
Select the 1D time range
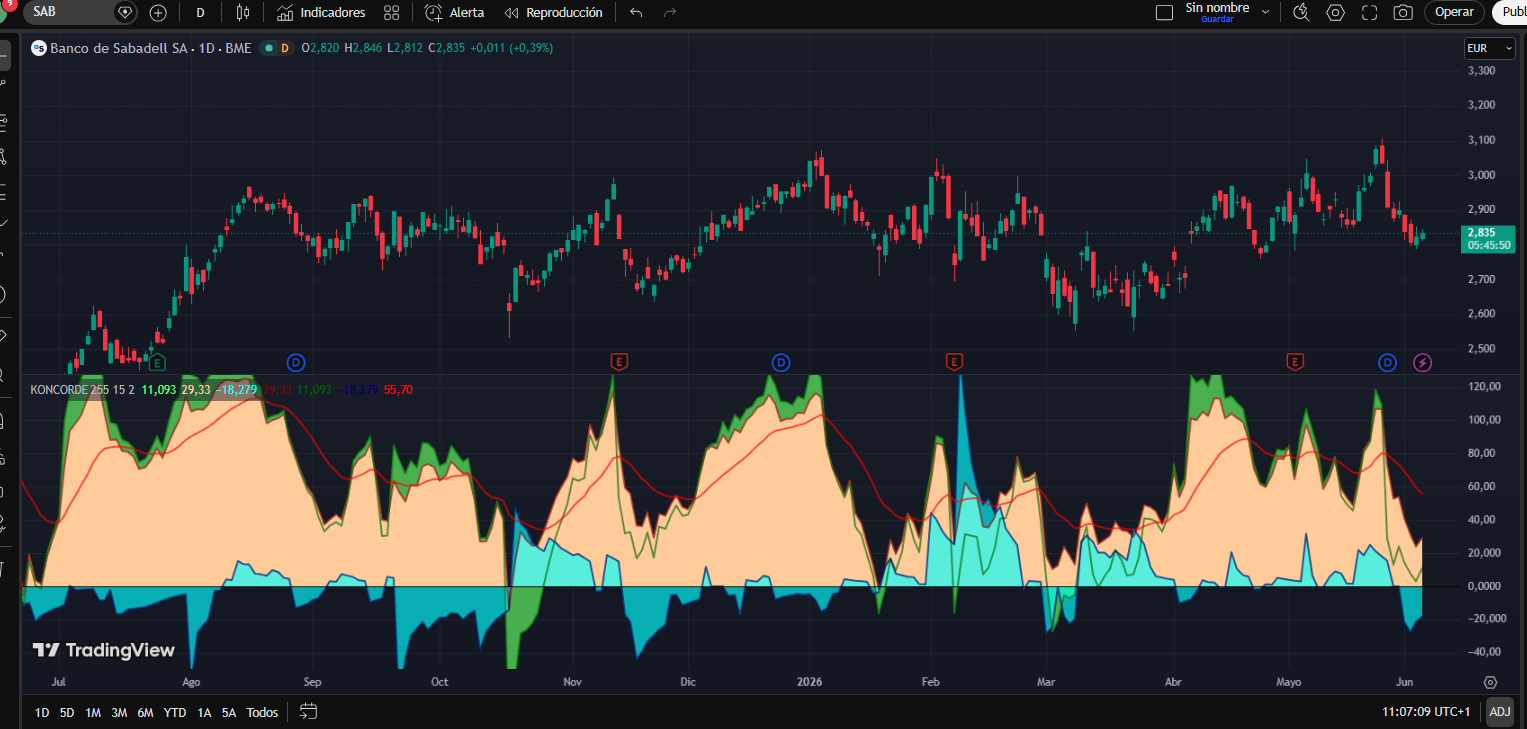(x=42, y=713)
